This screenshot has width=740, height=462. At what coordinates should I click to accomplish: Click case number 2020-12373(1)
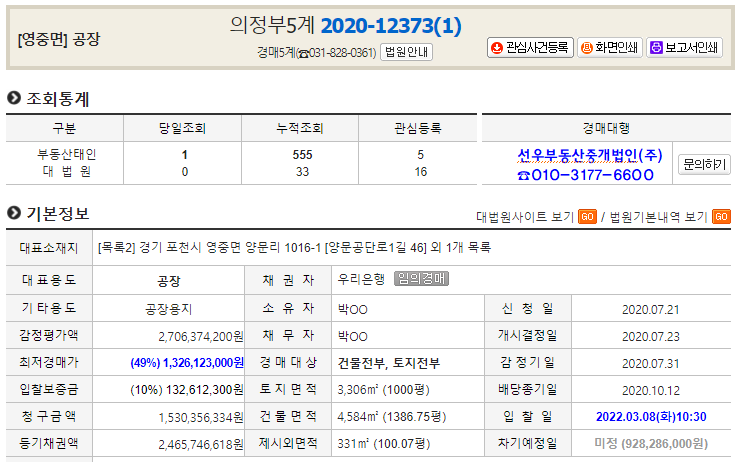point(391,25)
